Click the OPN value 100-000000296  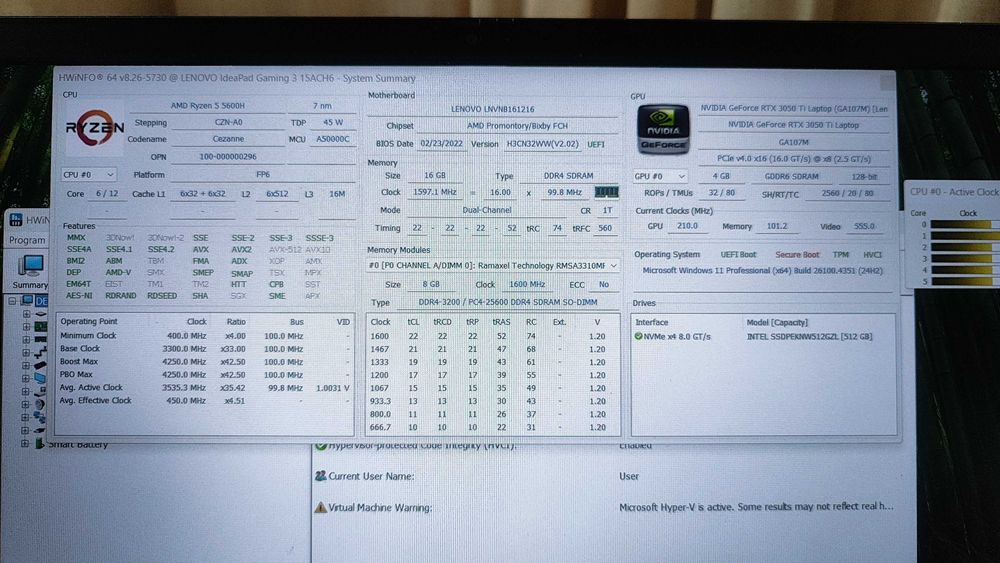228,156
